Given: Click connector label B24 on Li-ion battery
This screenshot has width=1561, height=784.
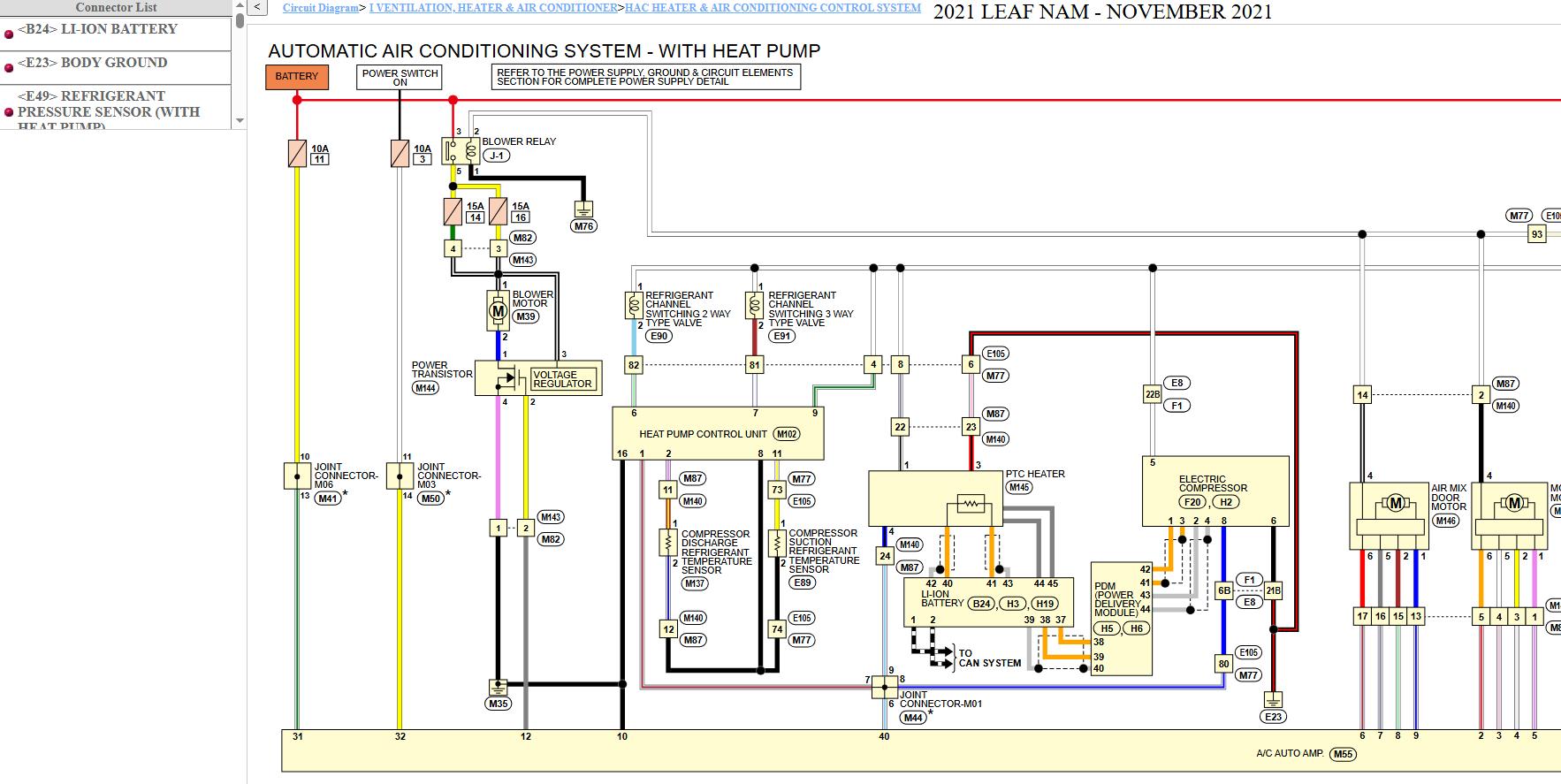Looking at the screenshot, I should [981, 604].
